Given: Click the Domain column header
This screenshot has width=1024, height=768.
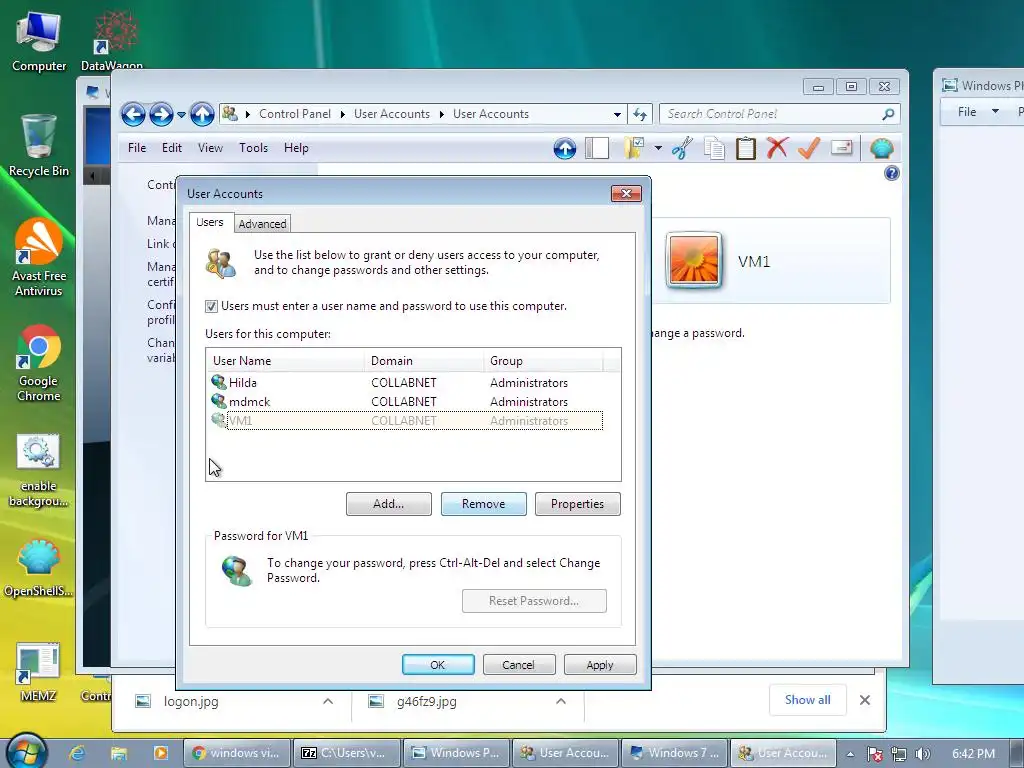Looking at the screenshot, I should 424,360.
